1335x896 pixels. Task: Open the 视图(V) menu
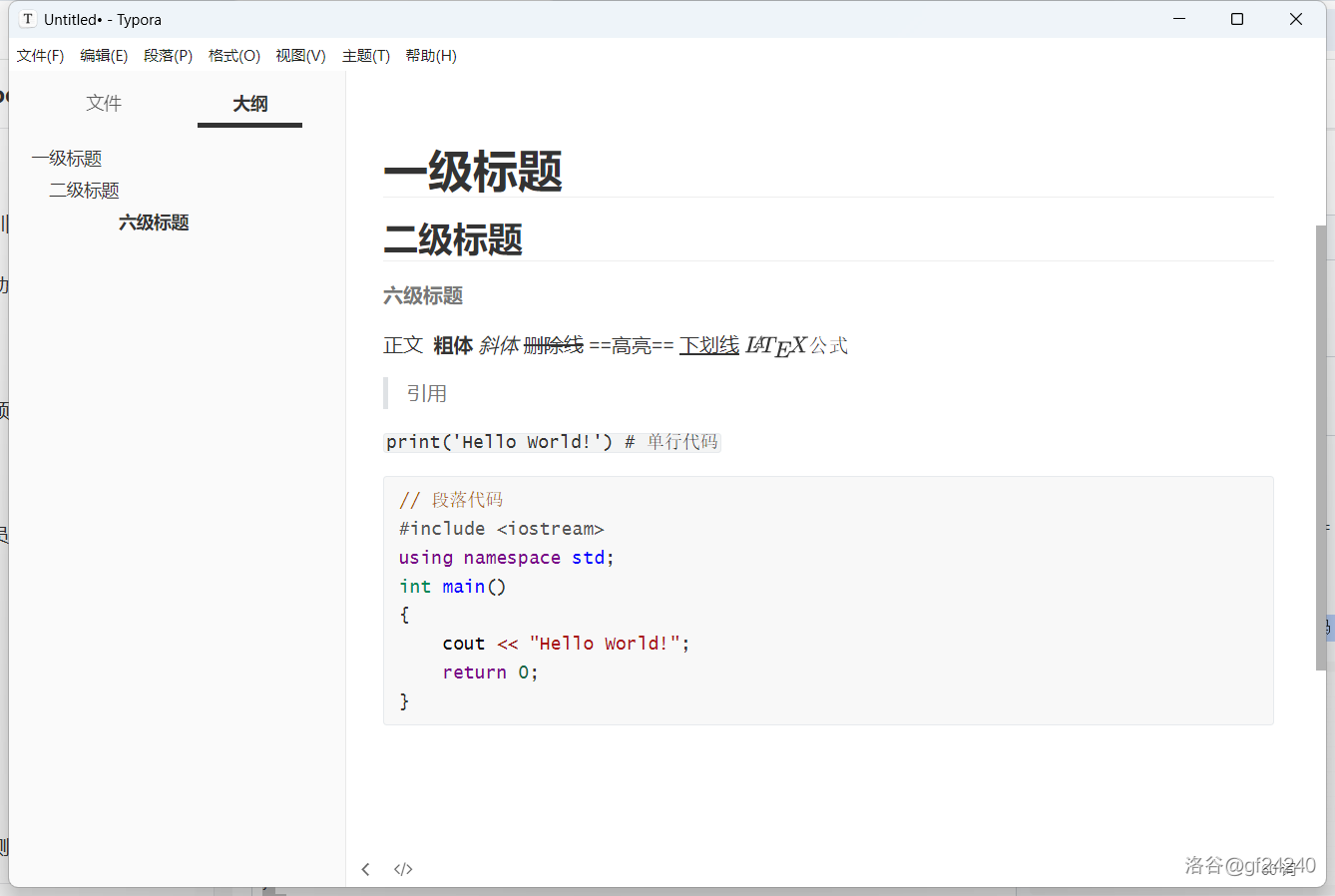(300, 56)
